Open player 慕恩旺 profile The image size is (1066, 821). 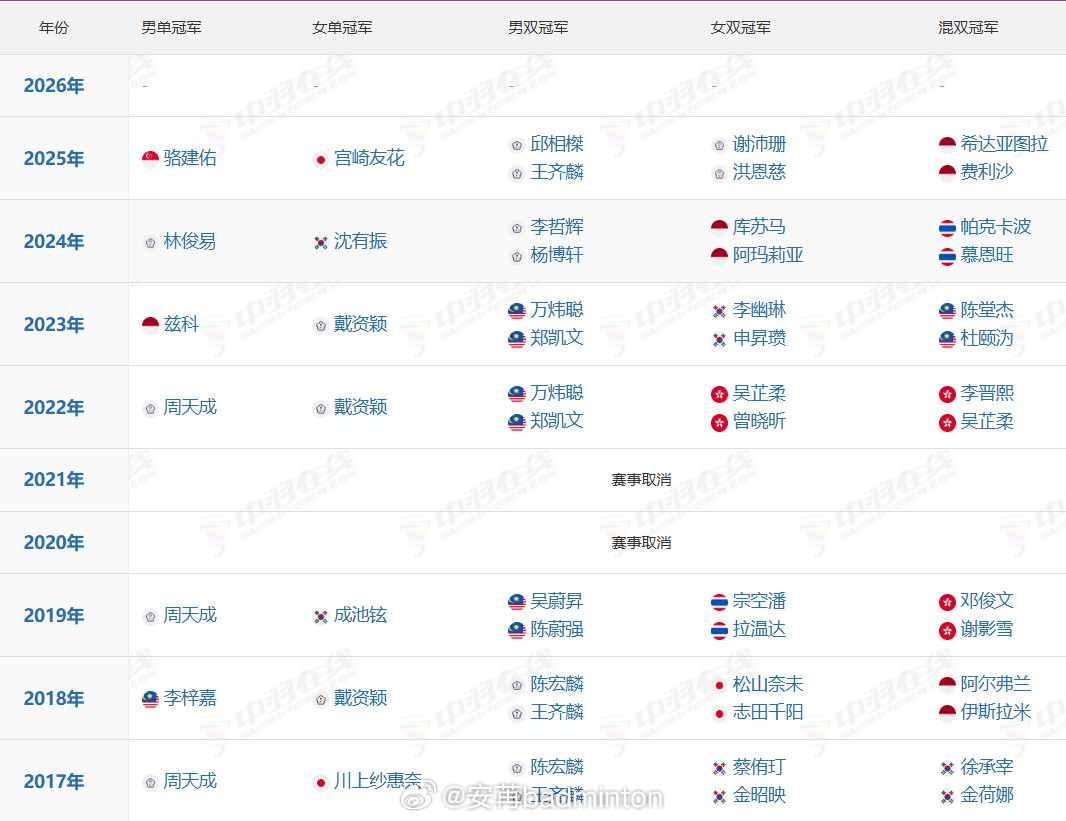(x=986, y=255)
